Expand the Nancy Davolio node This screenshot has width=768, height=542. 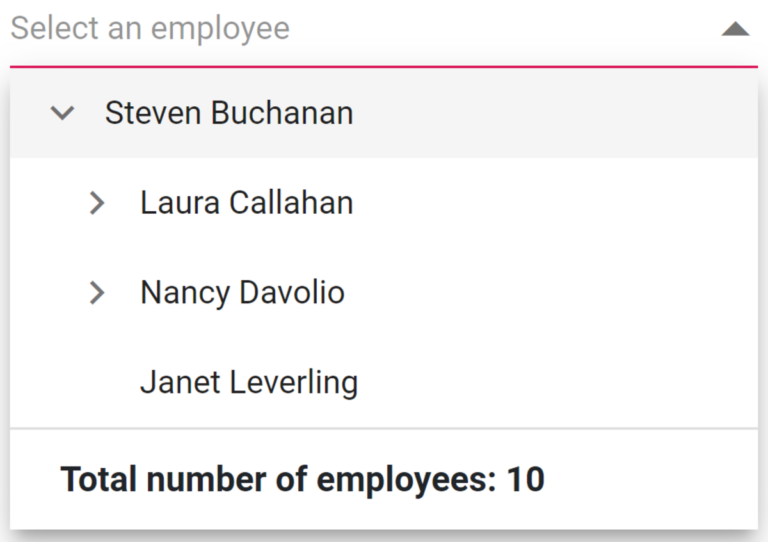97,293
